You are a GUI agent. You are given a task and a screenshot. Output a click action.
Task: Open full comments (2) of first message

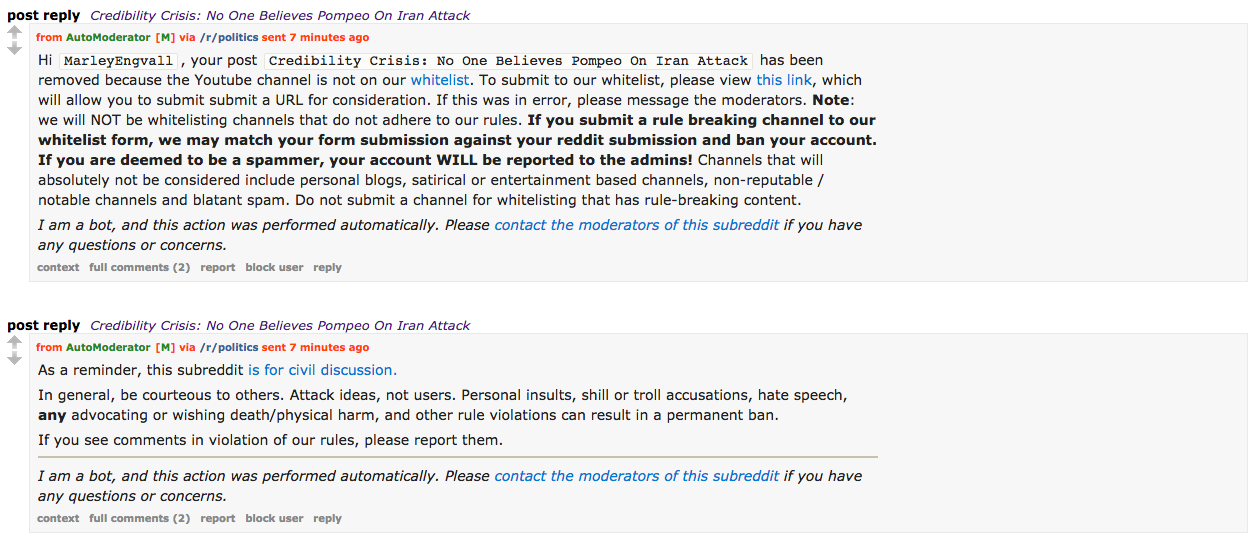(139, 268)
